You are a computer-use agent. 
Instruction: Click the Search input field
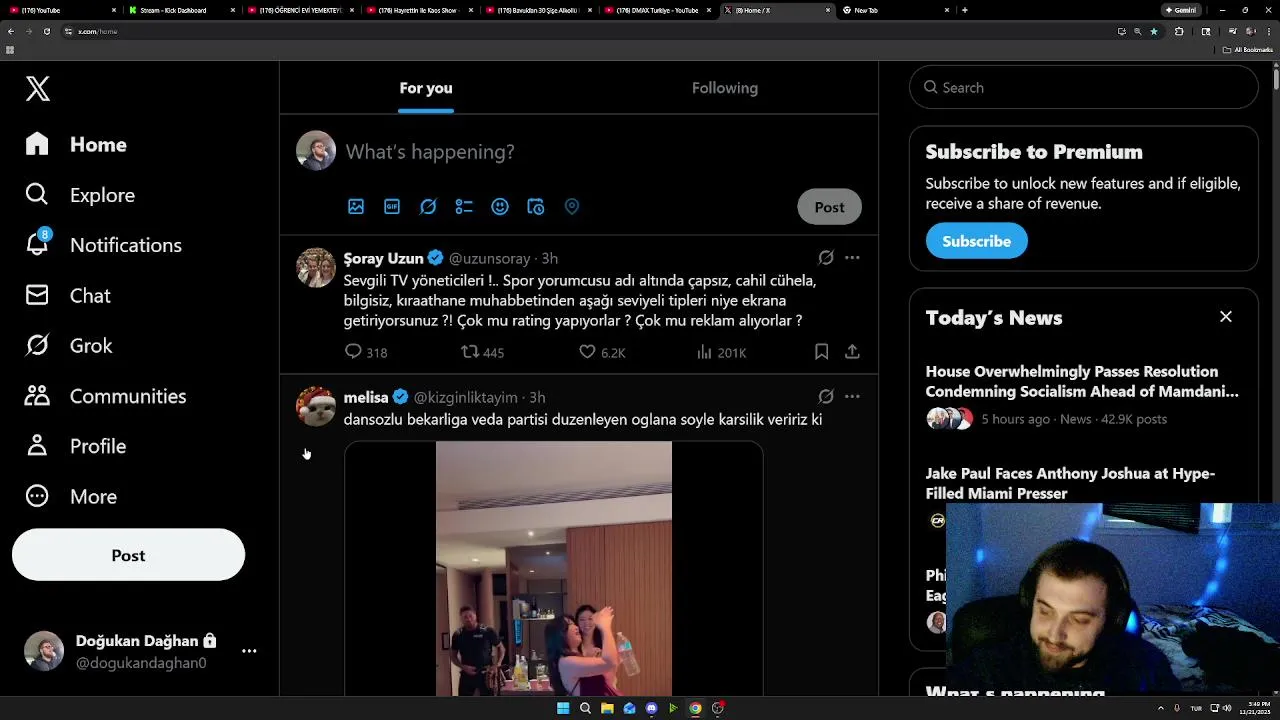[x=1083, y=88]
